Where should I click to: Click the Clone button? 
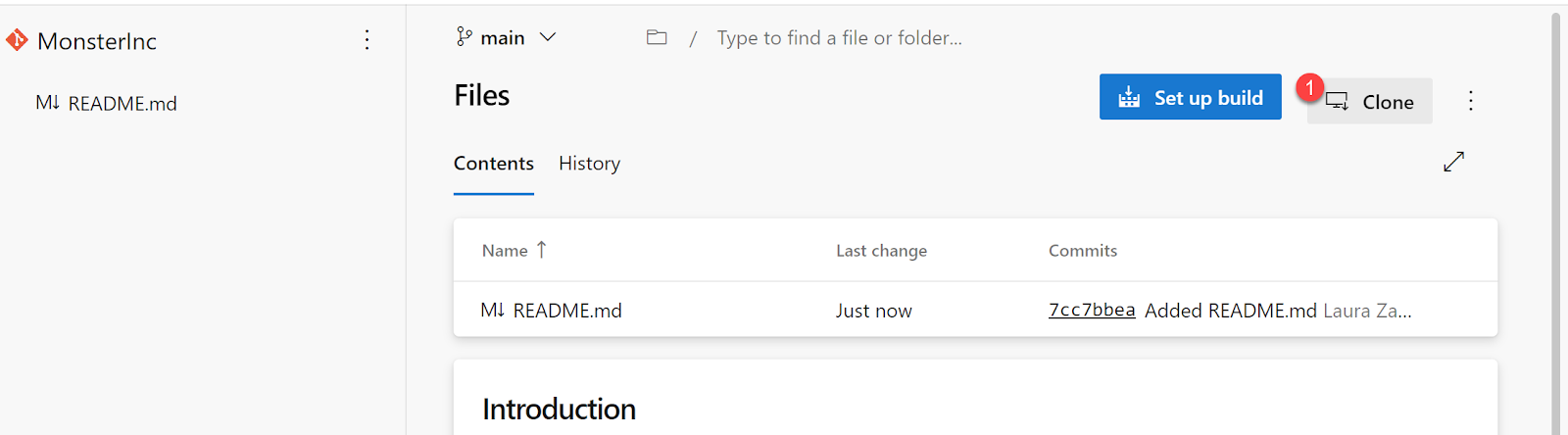(1370, 101)
